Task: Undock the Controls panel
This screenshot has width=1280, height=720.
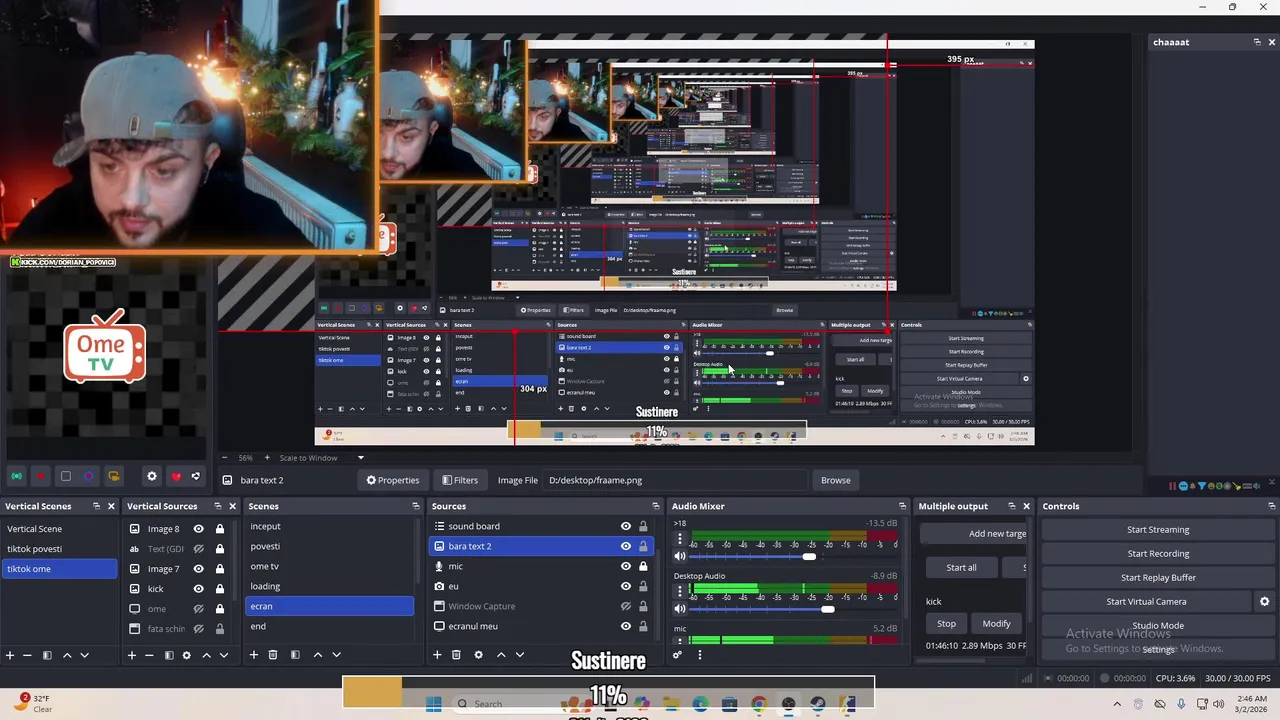Action: pos(1271,506)
